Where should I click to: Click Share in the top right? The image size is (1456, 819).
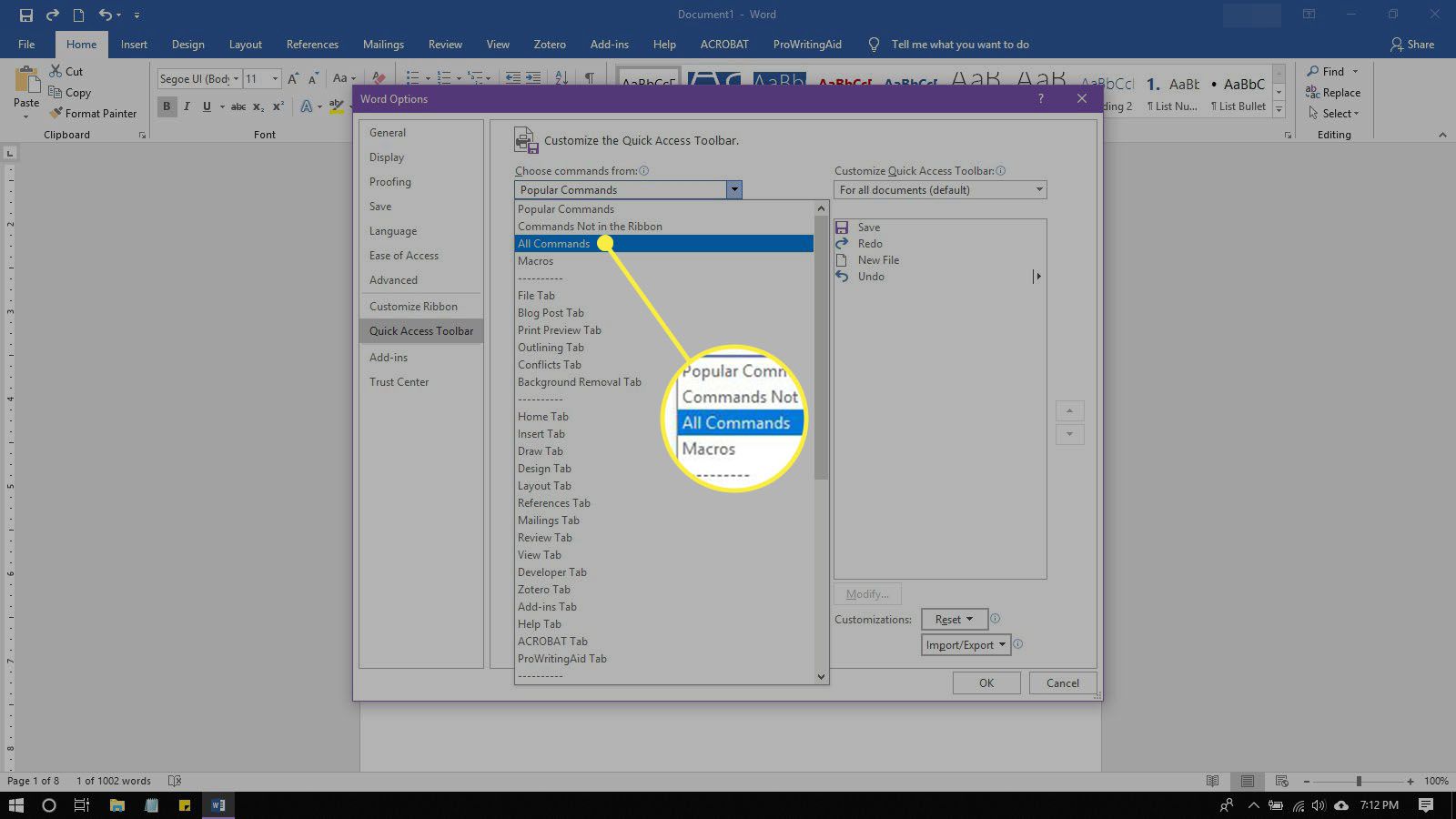click(x=1411, y=44)
